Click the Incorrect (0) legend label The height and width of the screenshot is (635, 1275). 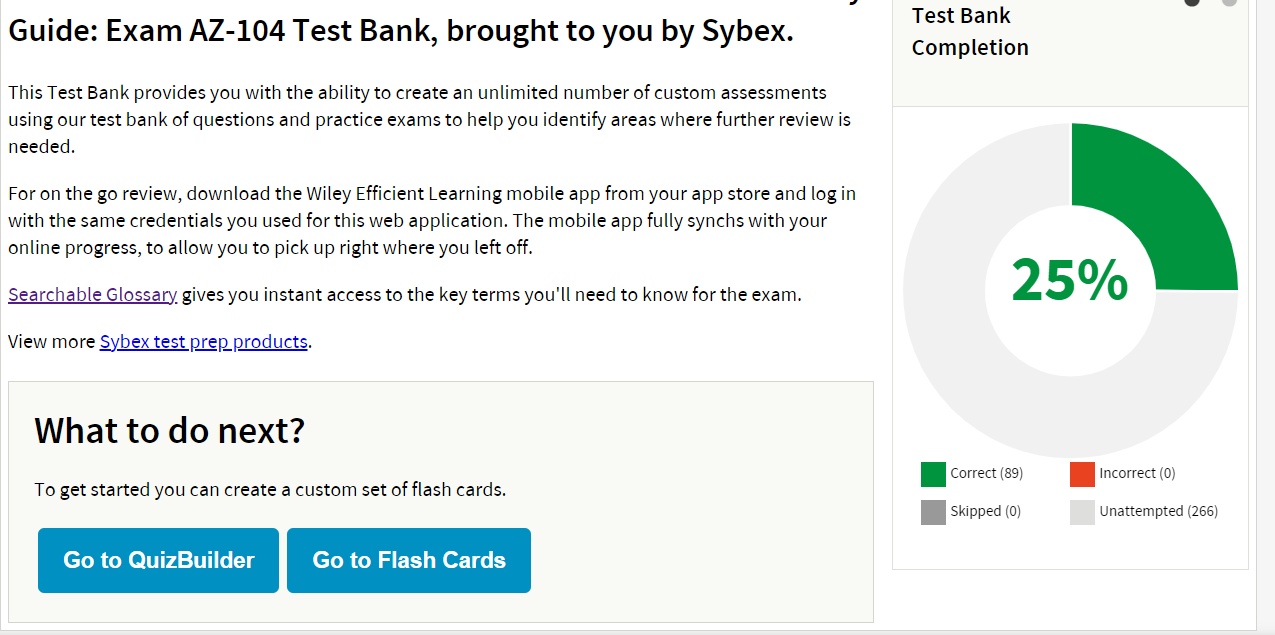click(x=1137, y=474)
